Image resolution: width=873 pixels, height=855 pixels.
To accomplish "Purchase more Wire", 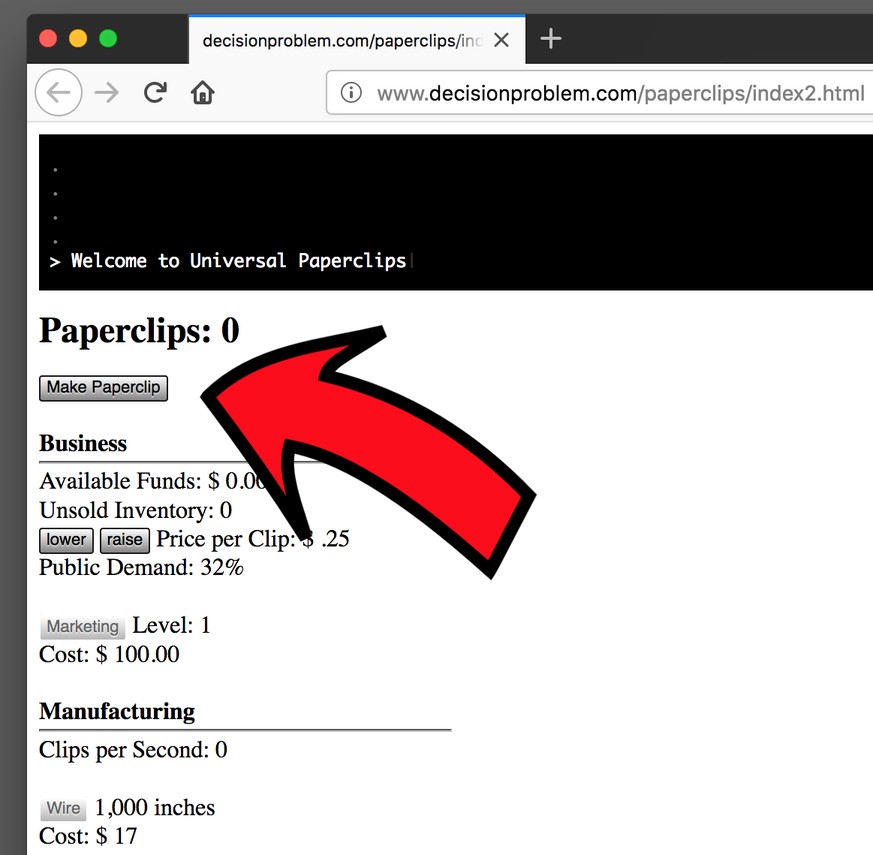I will click(x=63, y=808).
